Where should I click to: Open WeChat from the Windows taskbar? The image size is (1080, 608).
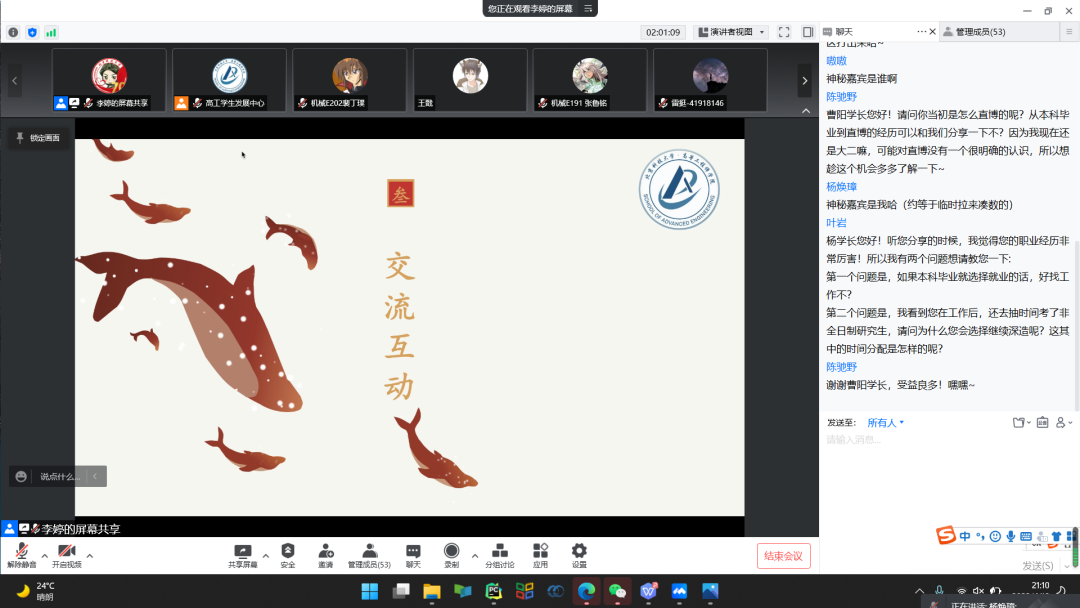tap(618, 591)
